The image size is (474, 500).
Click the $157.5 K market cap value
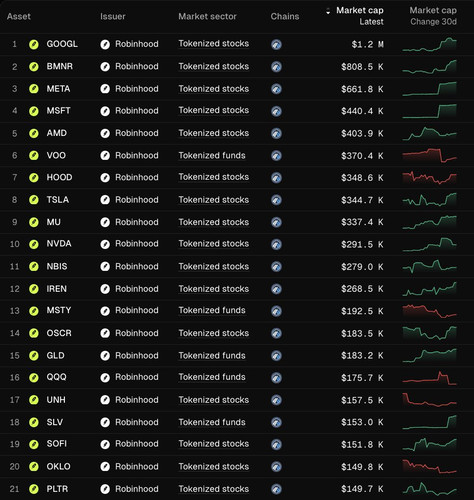362,400
